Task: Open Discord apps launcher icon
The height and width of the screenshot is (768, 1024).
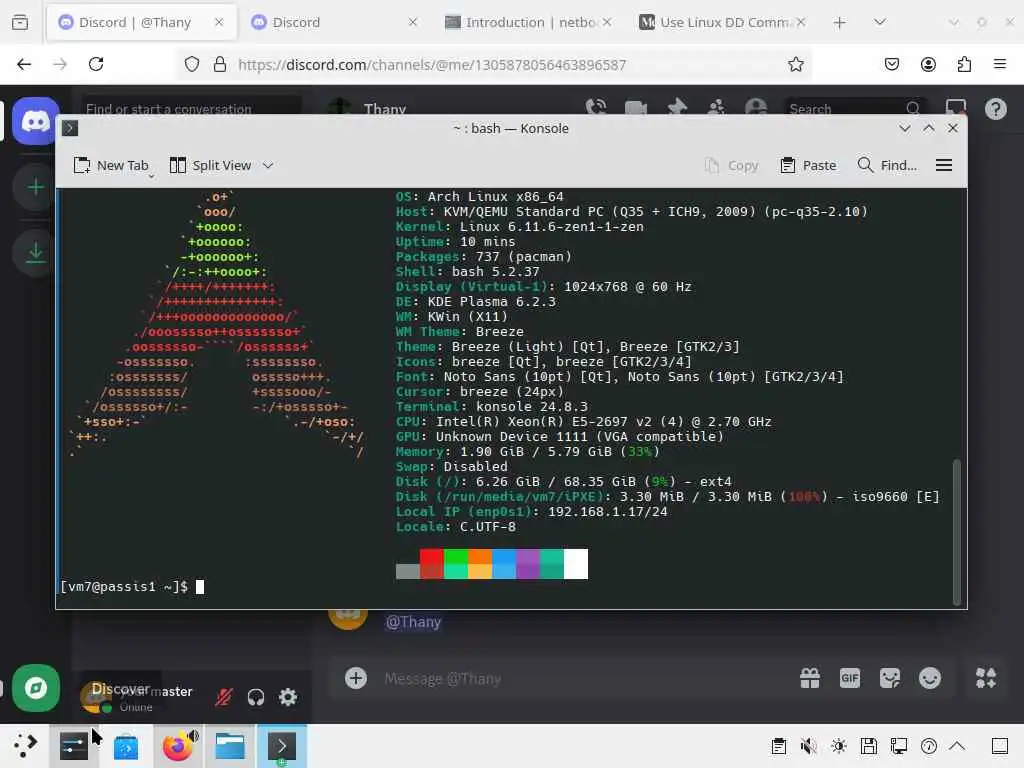Action: click(x=986, y=678)
